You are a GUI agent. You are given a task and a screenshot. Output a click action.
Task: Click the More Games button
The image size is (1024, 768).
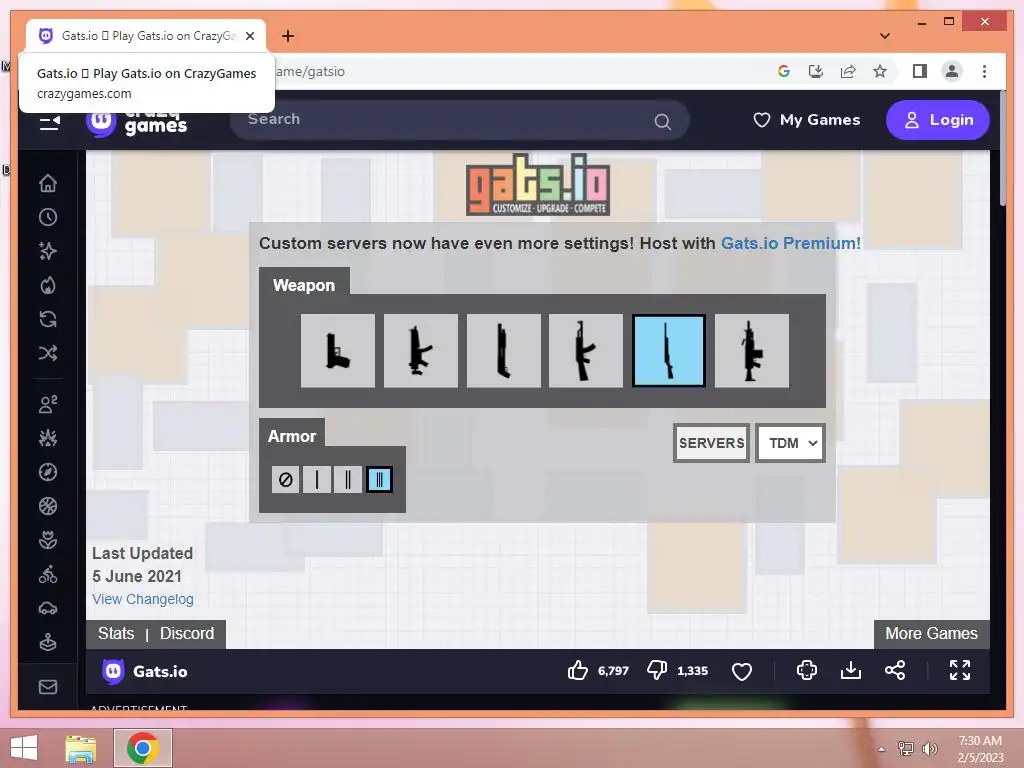point(931,633)
